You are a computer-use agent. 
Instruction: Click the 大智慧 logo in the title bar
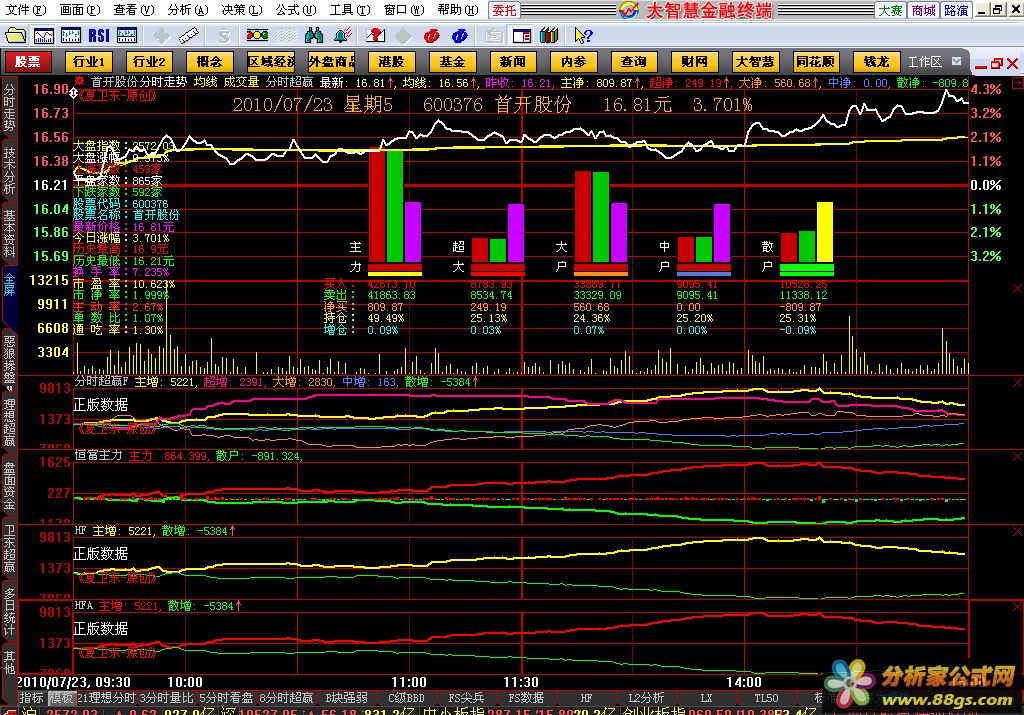(x=629, y=10)
